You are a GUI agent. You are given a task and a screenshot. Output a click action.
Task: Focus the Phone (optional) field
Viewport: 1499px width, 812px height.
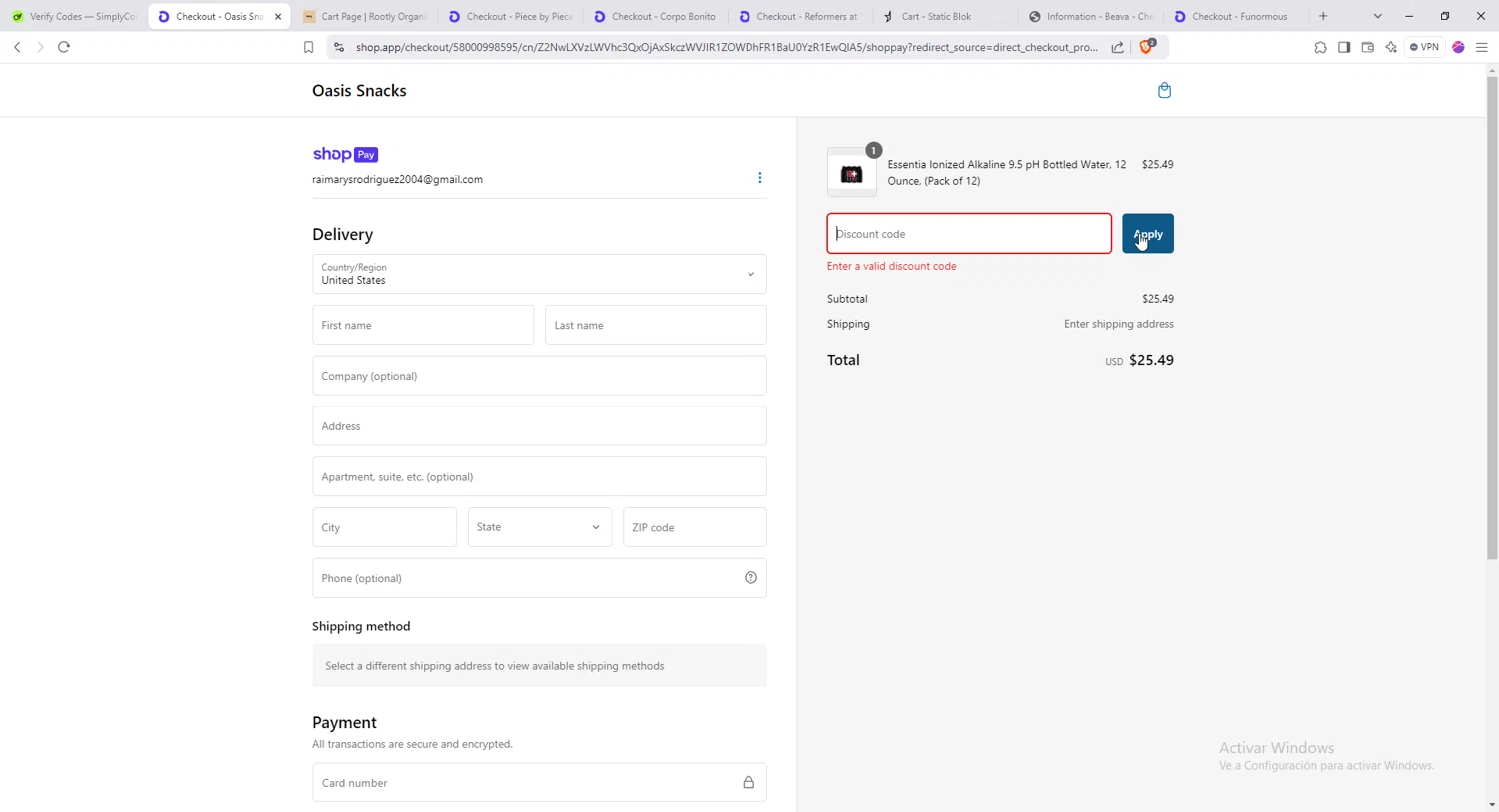click(x=540, y=578)
